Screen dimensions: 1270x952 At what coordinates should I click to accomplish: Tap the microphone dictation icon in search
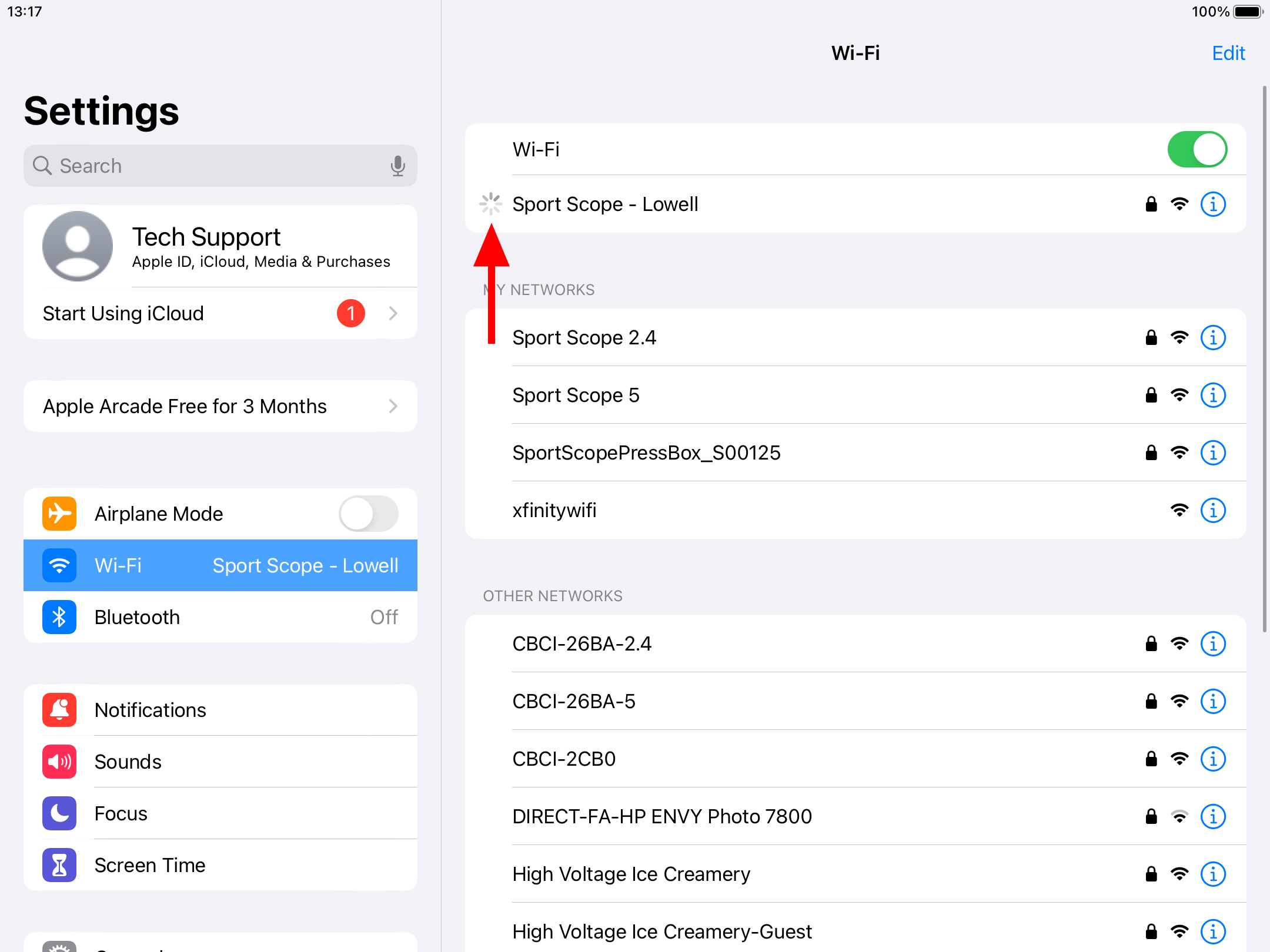coord(398,166)
